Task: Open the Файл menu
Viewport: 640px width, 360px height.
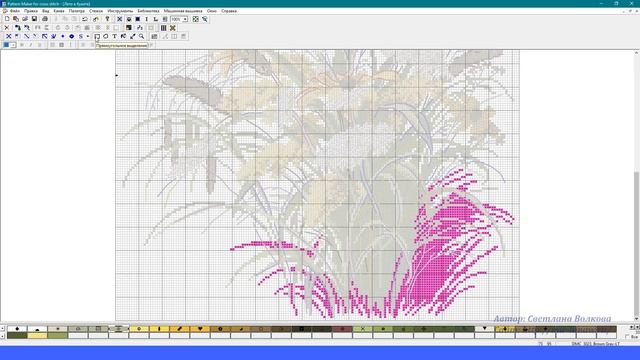Action: click(x=15, y=11)
